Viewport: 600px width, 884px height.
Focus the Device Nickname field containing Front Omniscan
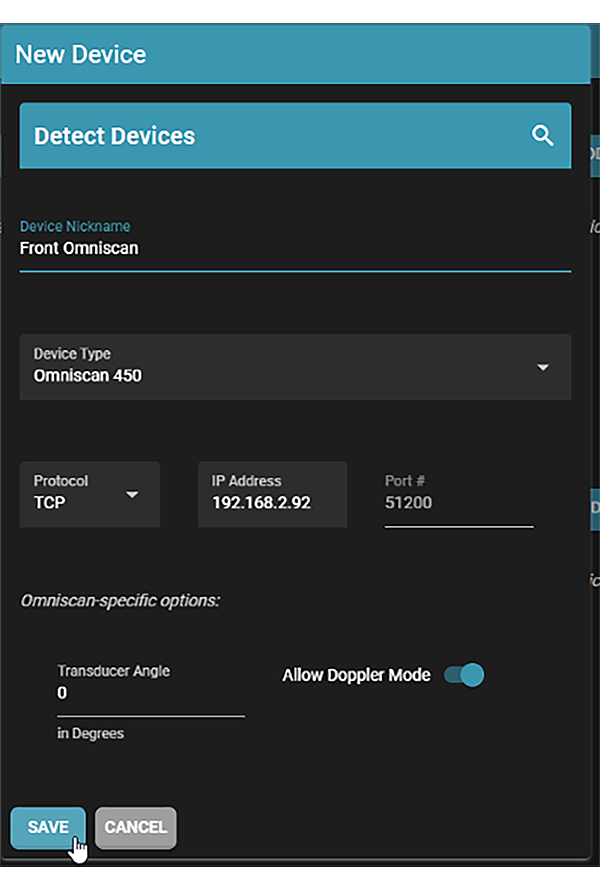point(295,247)
